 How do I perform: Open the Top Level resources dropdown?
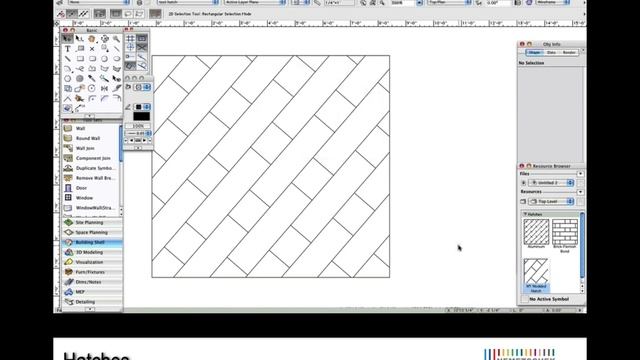tap(551, 202)
